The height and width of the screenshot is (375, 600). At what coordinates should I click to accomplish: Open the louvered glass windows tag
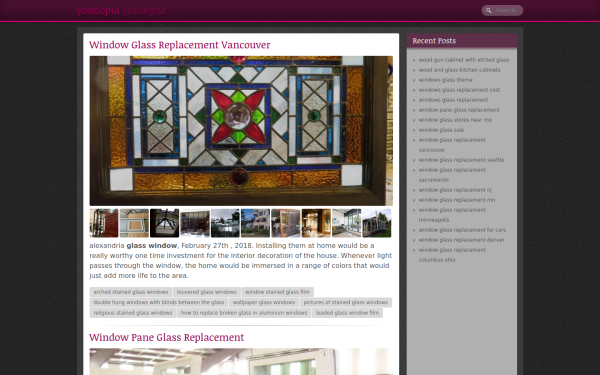207,292
